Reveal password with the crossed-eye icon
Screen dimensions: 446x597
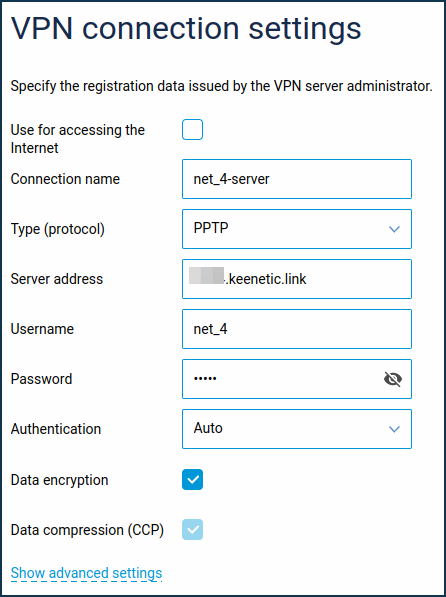pyautogui.click(x=393, y=379)
